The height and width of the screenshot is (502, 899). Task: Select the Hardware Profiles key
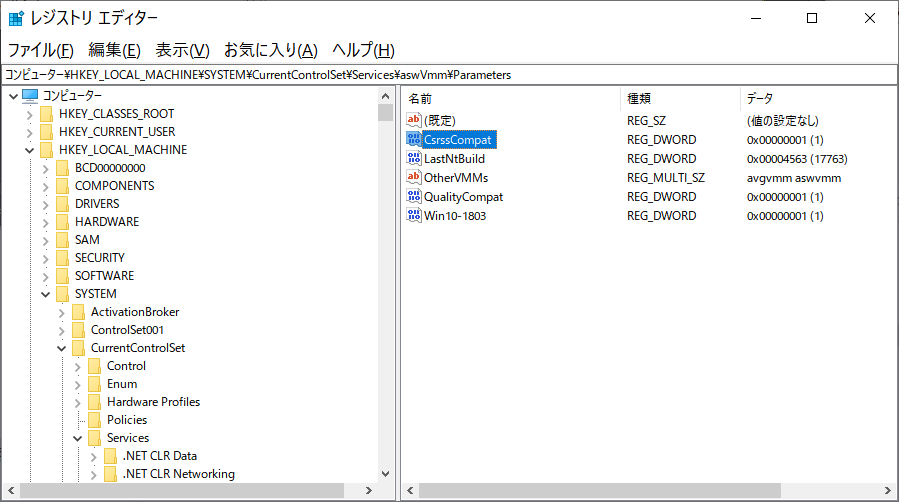click(153, 402)
